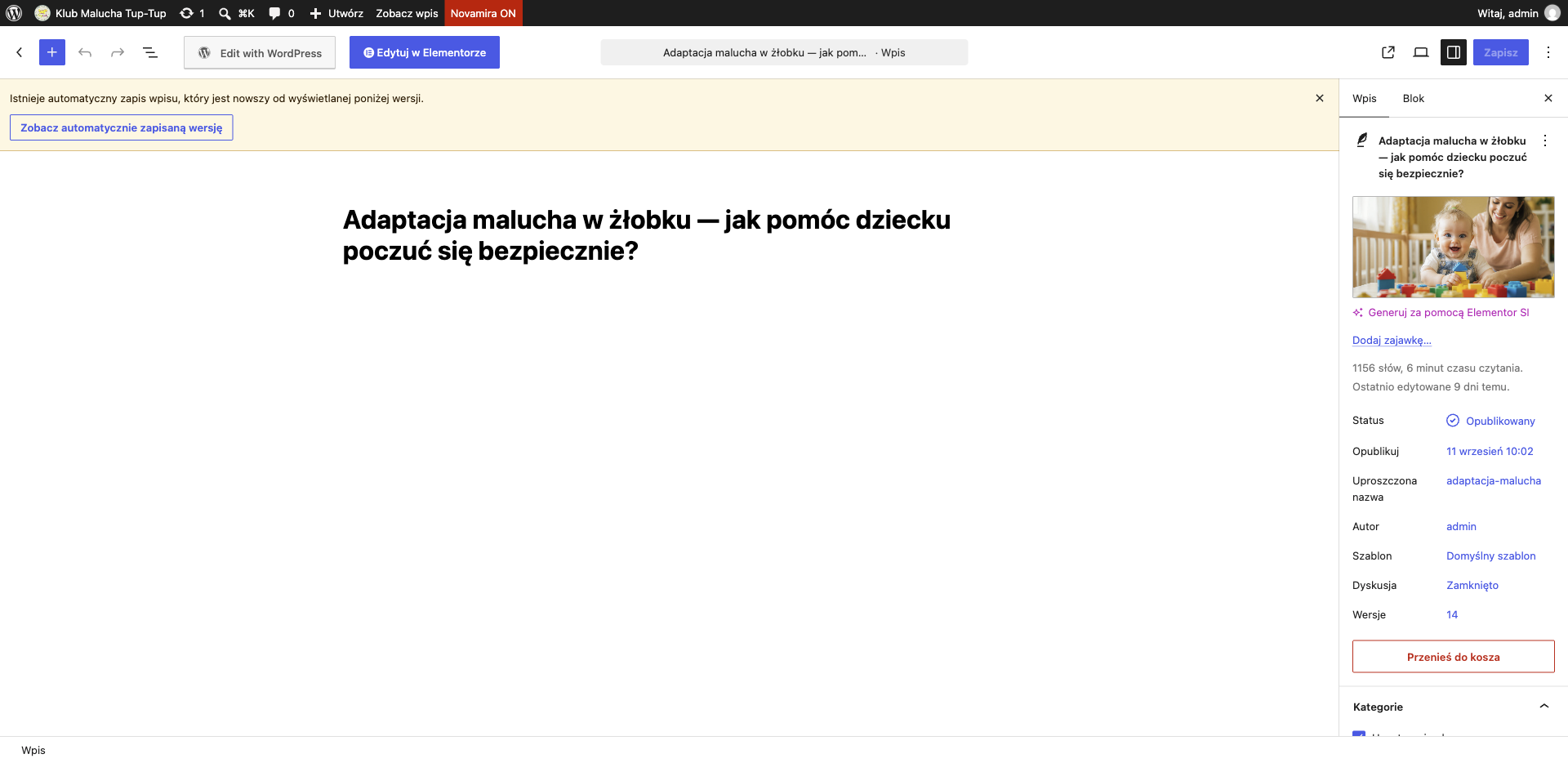Toggle the block inserter plus button

(x=52, y=52)
